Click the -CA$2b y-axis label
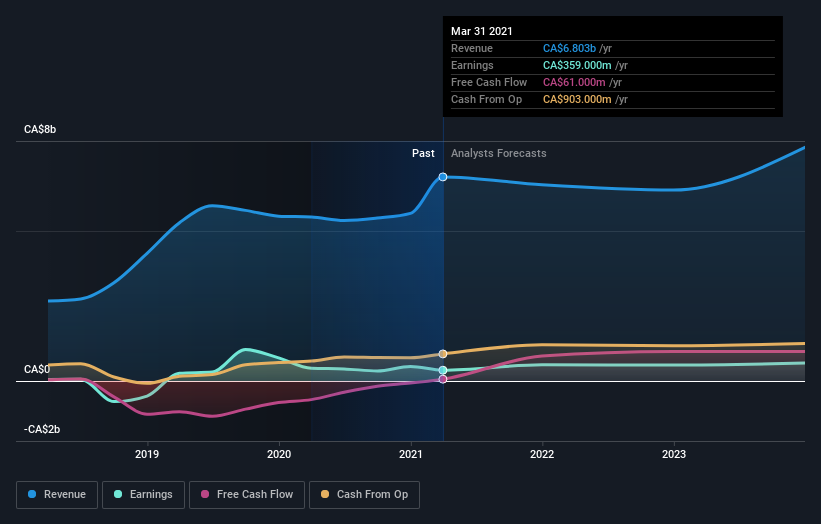 tap(42, 429)
